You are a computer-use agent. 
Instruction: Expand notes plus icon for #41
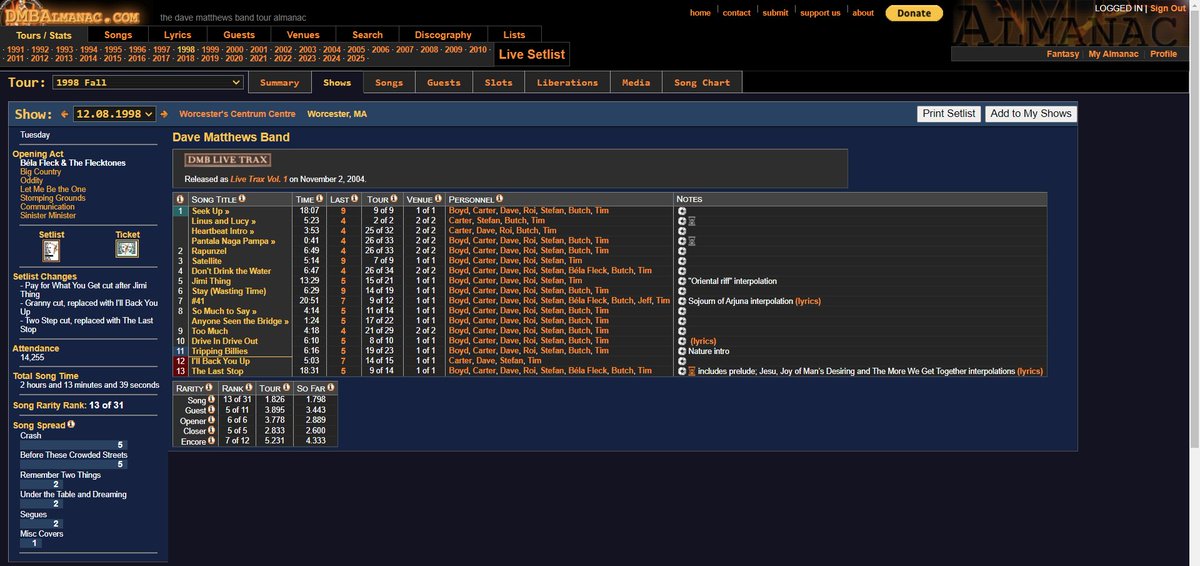pyautogui.click(x=681, y=301)
